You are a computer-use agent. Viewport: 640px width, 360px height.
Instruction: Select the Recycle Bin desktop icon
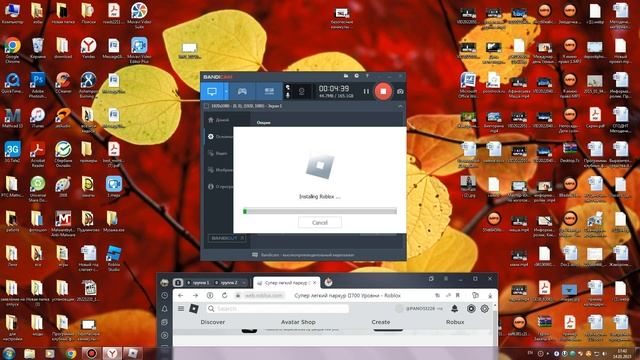coord(38,48)
